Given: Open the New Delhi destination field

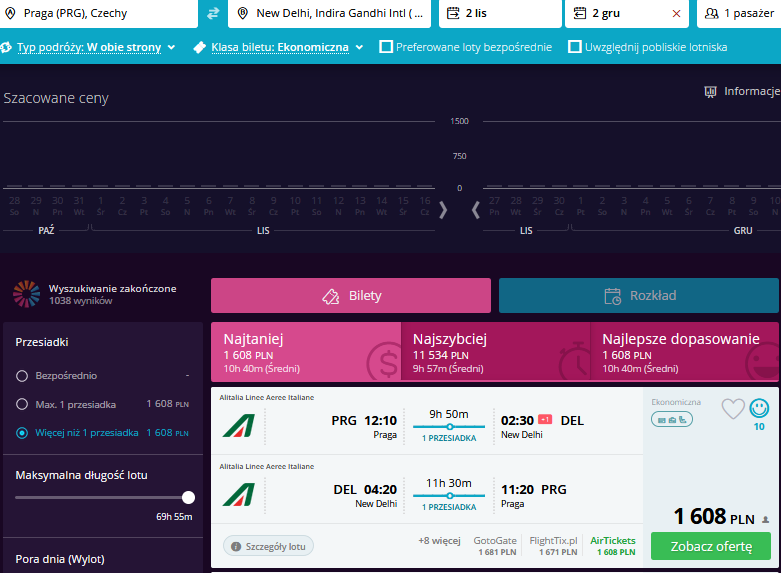Looking at the screenshot, I should pyautogui.click(x=330, y=13).
